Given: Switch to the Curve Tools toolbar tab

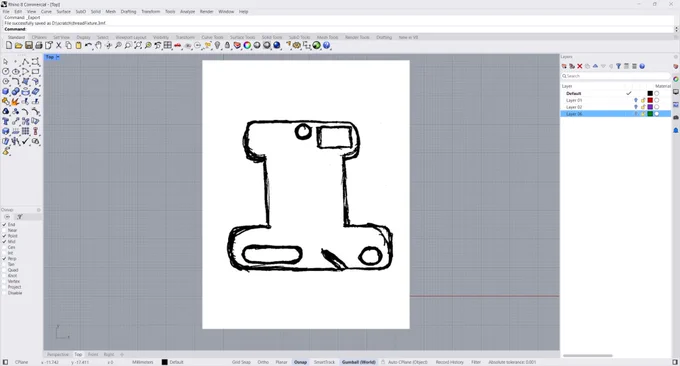Looking at the screenshot, I should pos(212,37).
